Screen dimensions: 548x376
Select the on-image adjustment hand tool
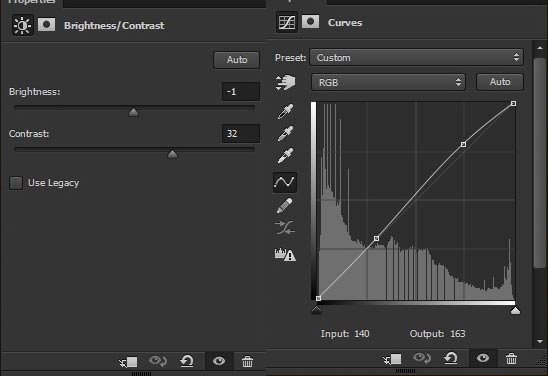pos(285,82)
